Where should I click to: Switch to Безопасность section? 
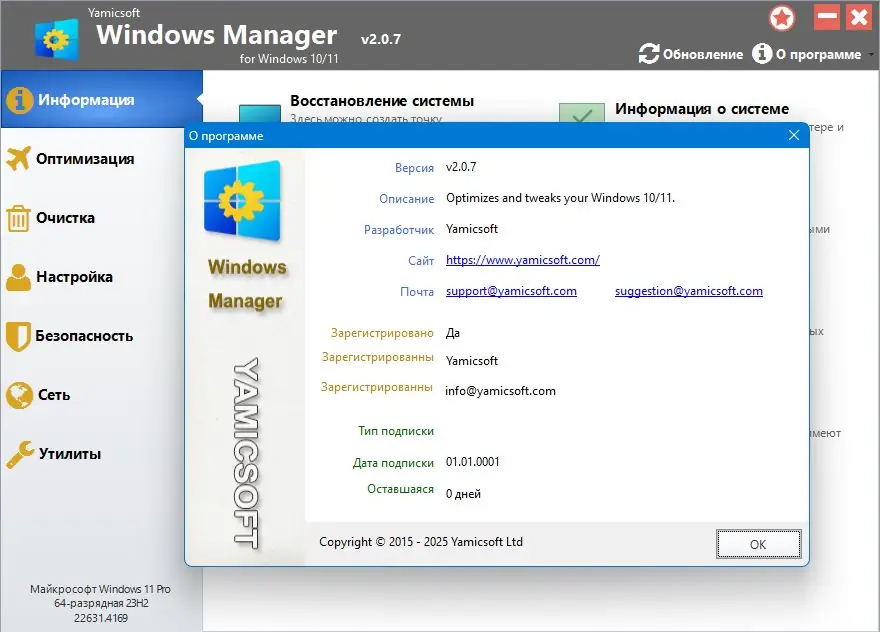point(84,336)
